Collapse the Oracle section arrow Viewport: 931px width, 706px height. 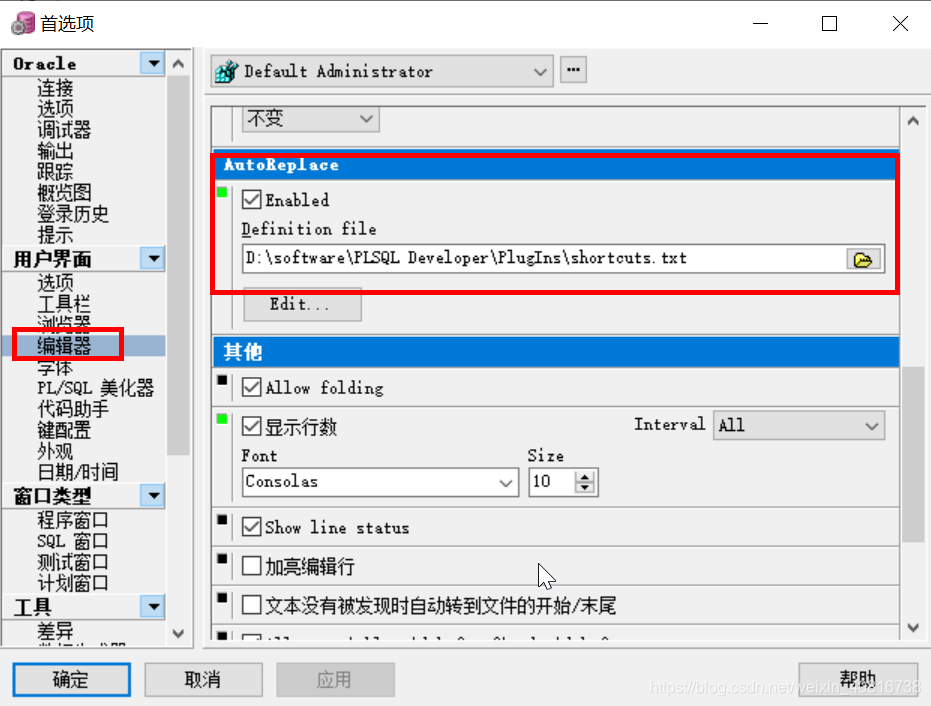[x=153, y=63]
